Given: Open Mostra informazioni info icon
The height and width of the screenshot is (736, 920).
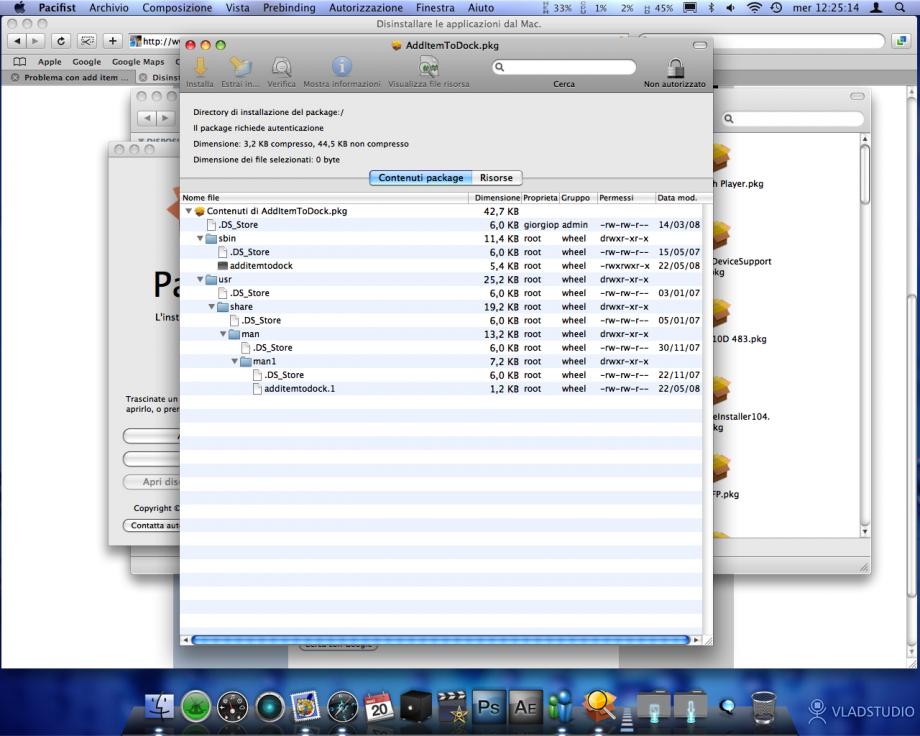Looking at the screenshot, I should pos(341,67).
